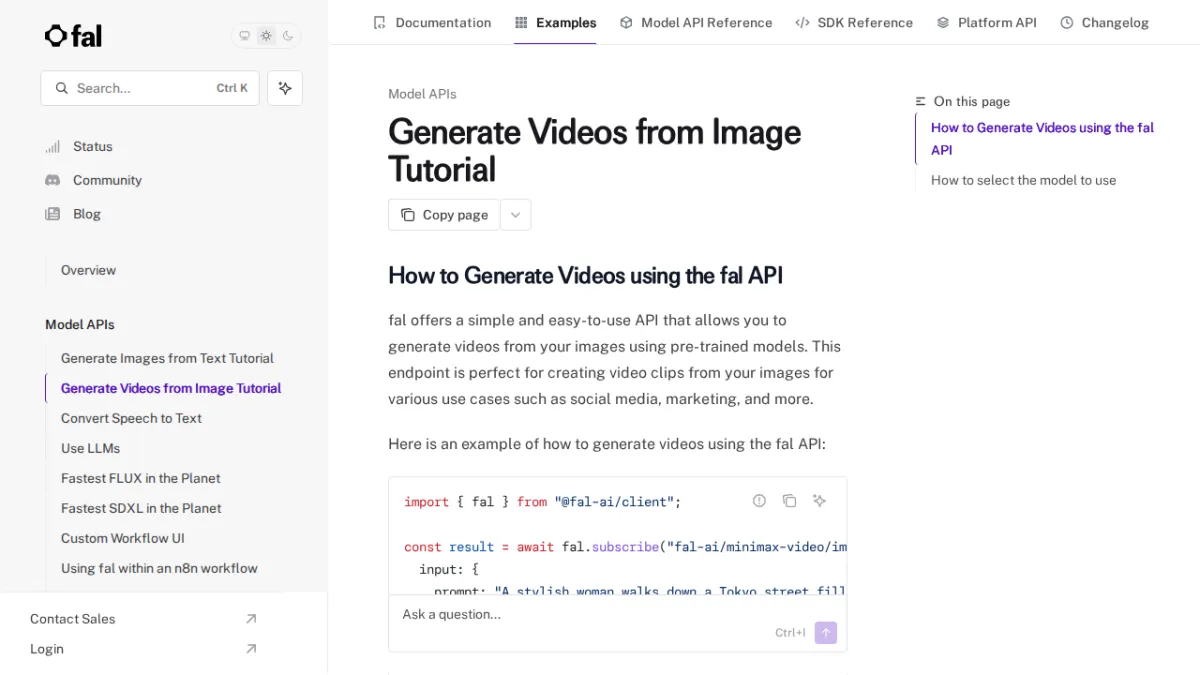Click the Model APIs breadcrumb text
The width and height of the screenshot is (1200, 675).
[x=422, y=94]
